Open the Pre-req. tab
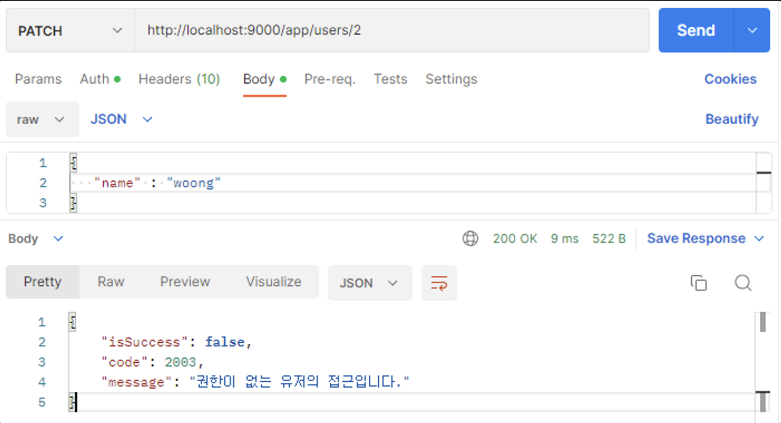Viewport: 781px width, 423px height. click(x=330, y=79)
